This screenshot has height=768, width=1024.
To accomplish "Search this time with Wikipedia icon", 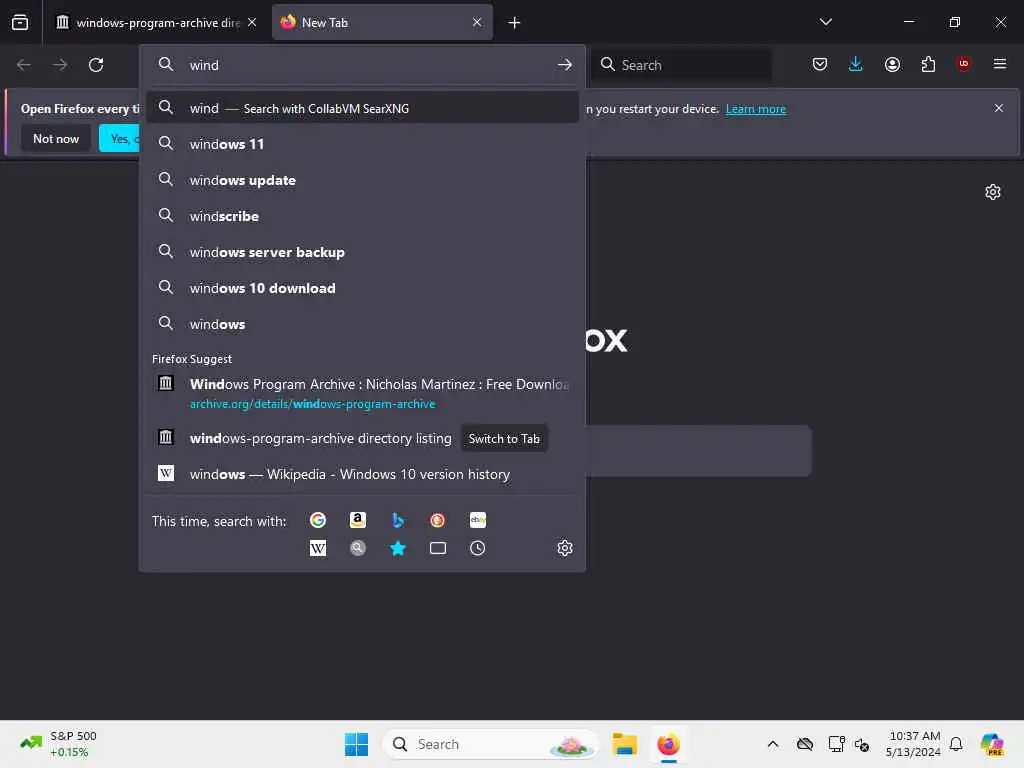I will pos(318,548).
